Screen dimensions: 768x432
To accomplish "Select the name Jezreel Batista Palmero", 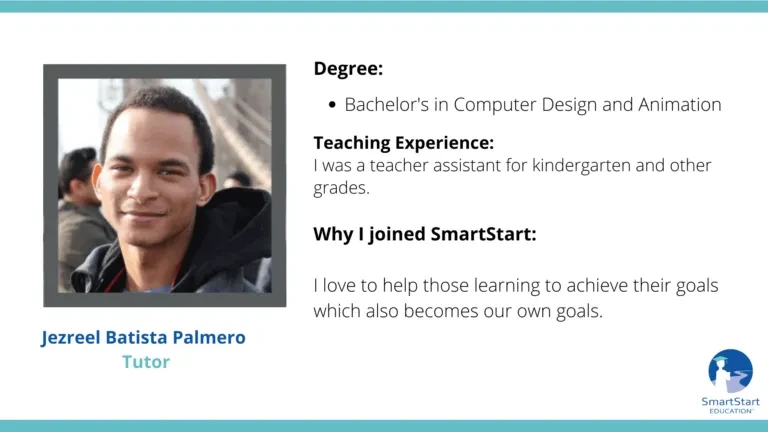I will click(143, 337).
